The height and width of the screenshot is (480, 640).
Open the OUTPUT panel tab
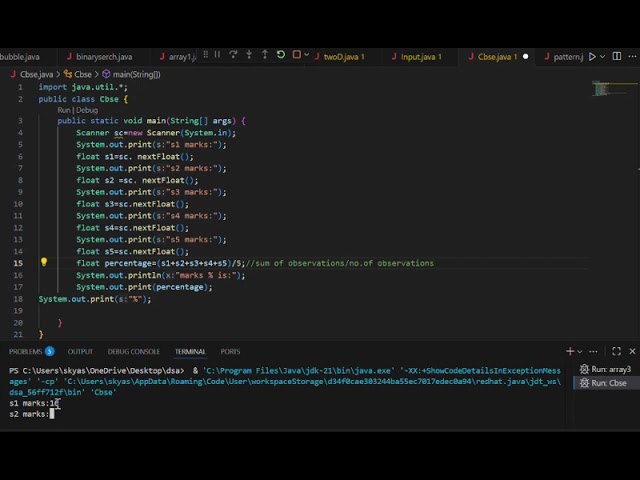coord(80,351)
